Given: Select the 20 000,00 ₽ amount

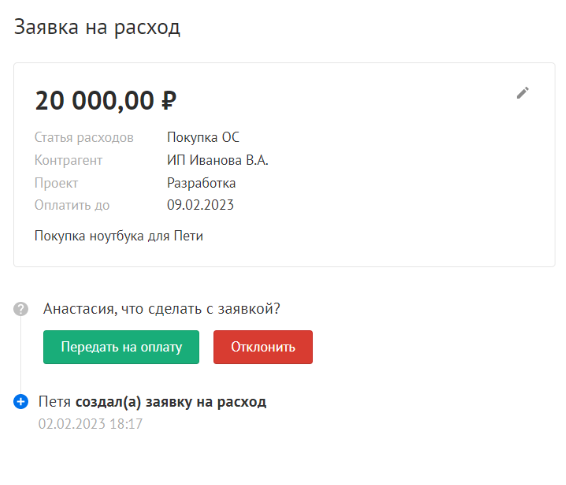Looking at the screenshot, I should pyautogui.click(x=106, y=100).
